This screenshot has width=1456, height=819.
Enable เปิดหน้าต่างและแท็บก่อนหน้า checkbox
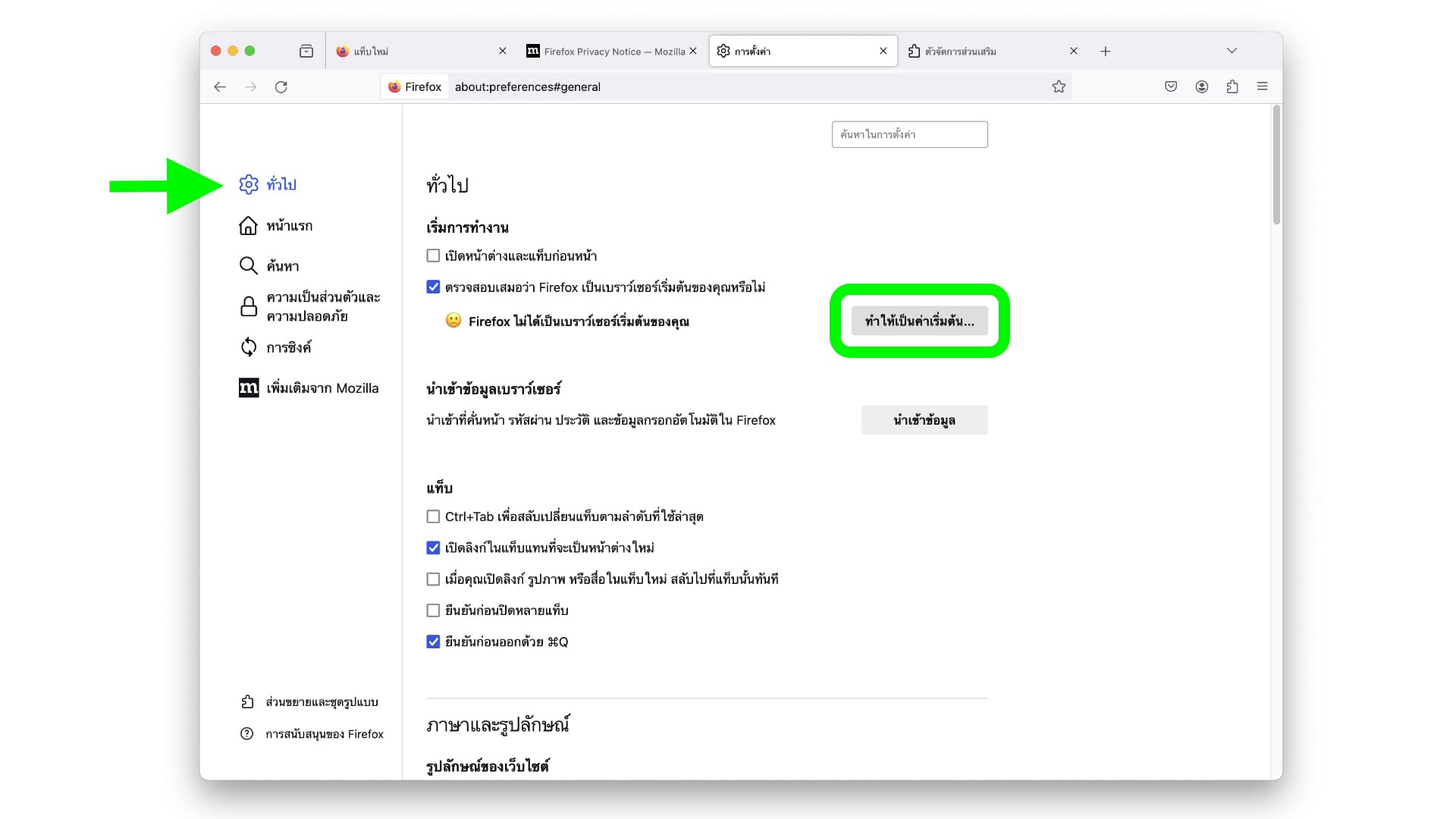433,256
